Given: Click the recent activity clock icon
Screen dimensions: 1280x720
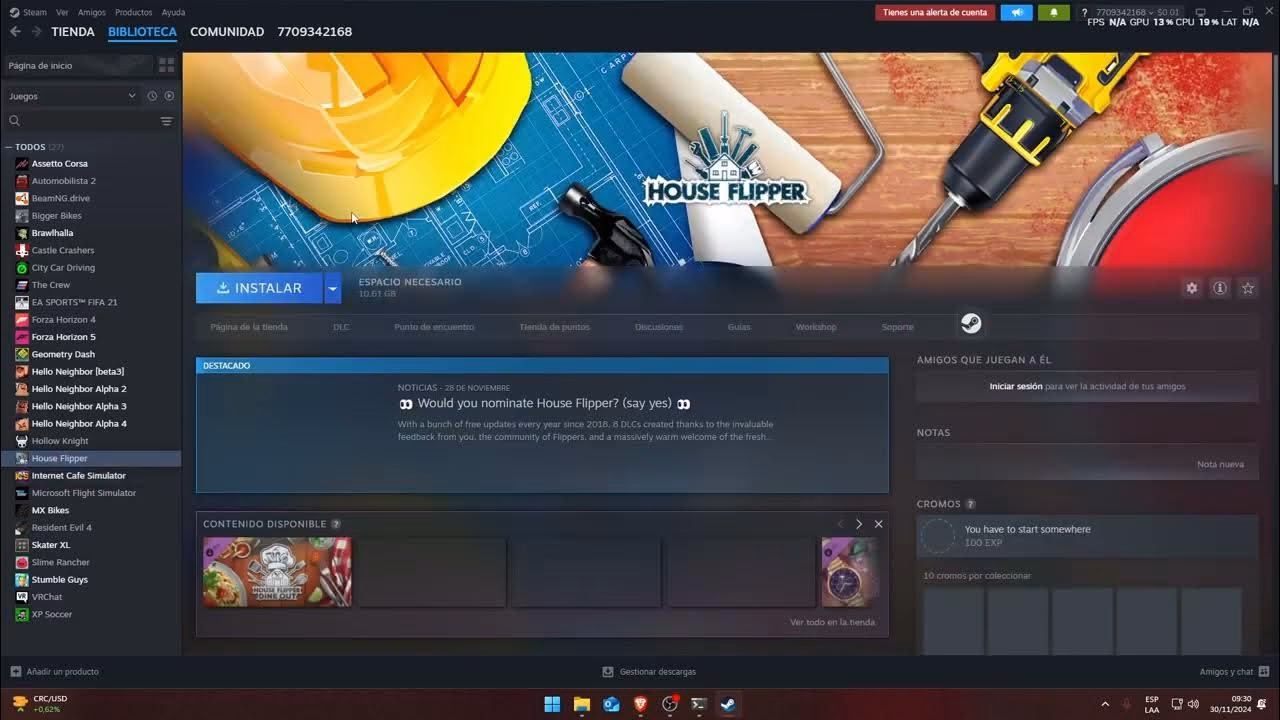Looking at the screenshot, I should [x=152, y=96].
